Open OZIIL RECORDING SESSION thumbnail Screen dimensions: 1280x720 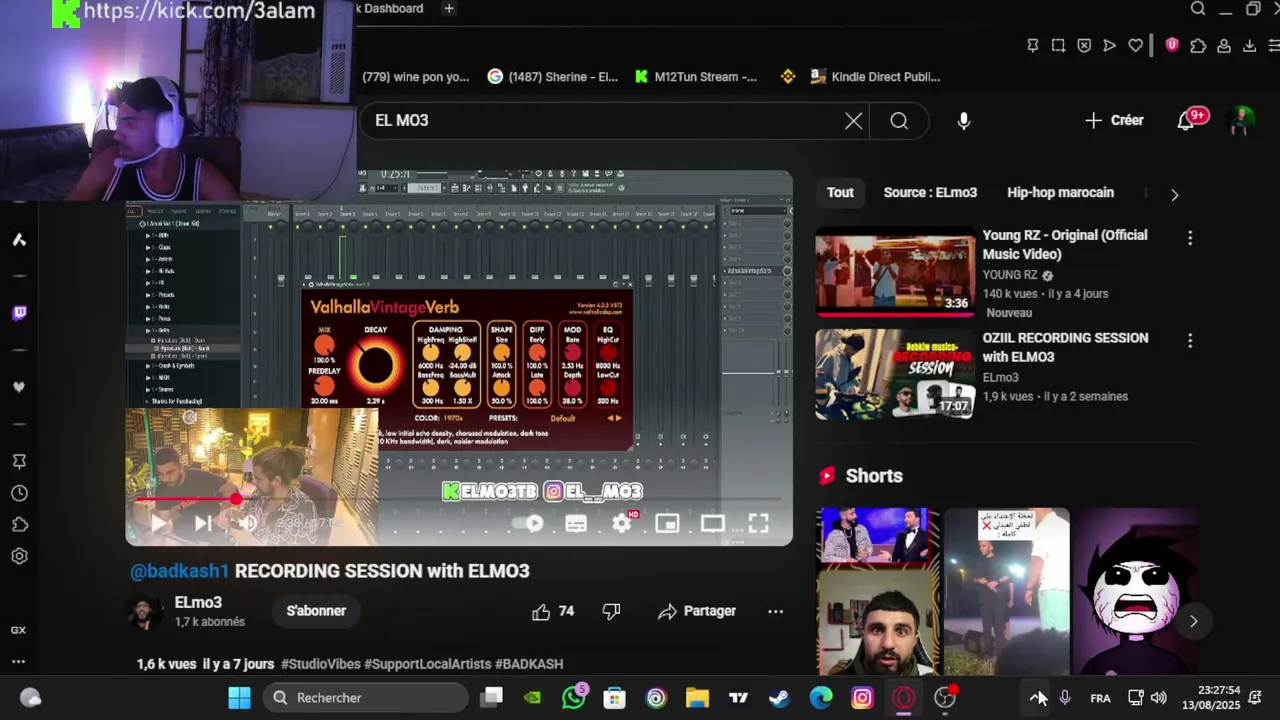click(x=895, y=374)
